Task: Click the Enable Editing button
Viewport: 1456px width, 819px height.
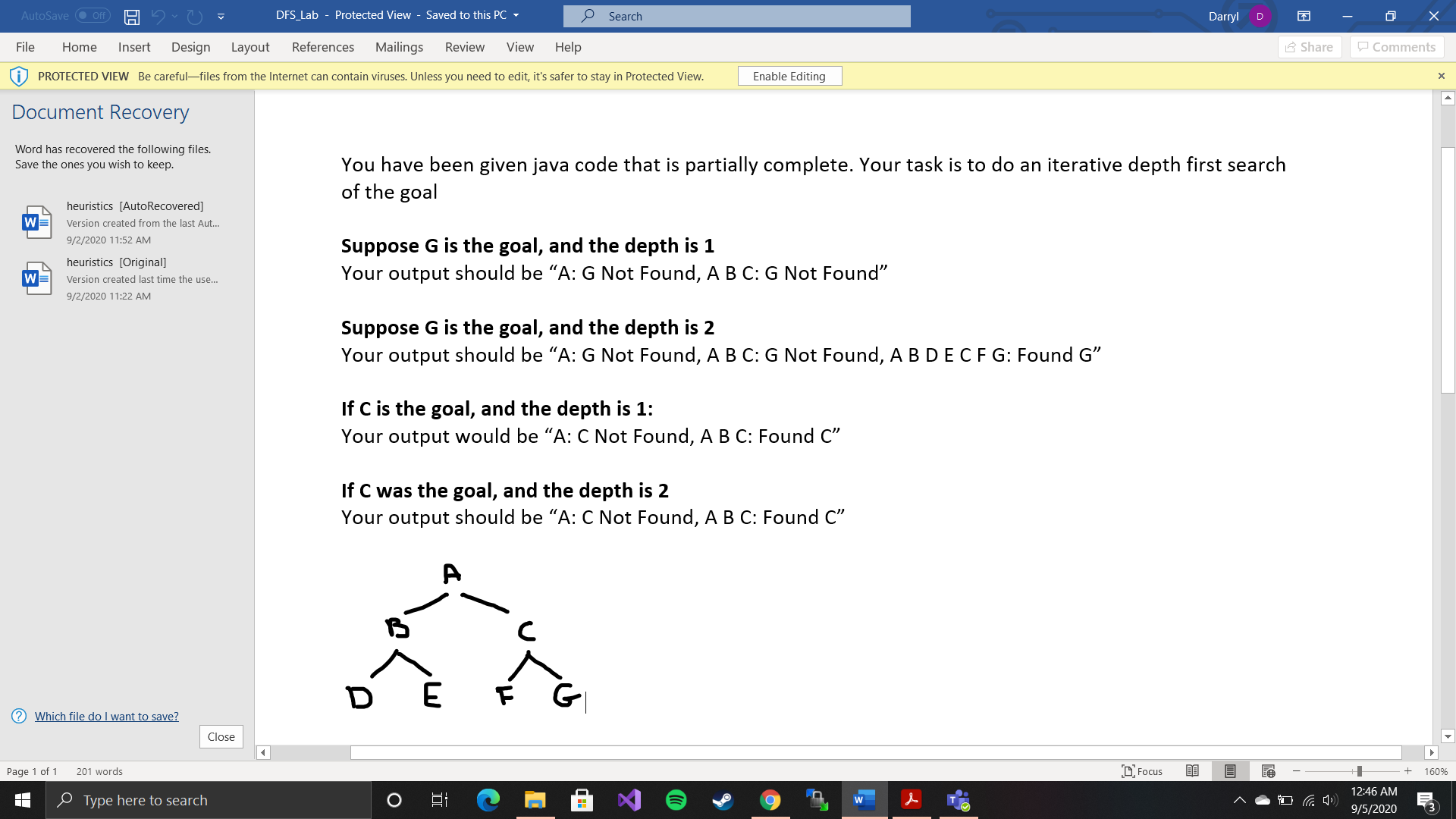Action: [x=789, y=76]
